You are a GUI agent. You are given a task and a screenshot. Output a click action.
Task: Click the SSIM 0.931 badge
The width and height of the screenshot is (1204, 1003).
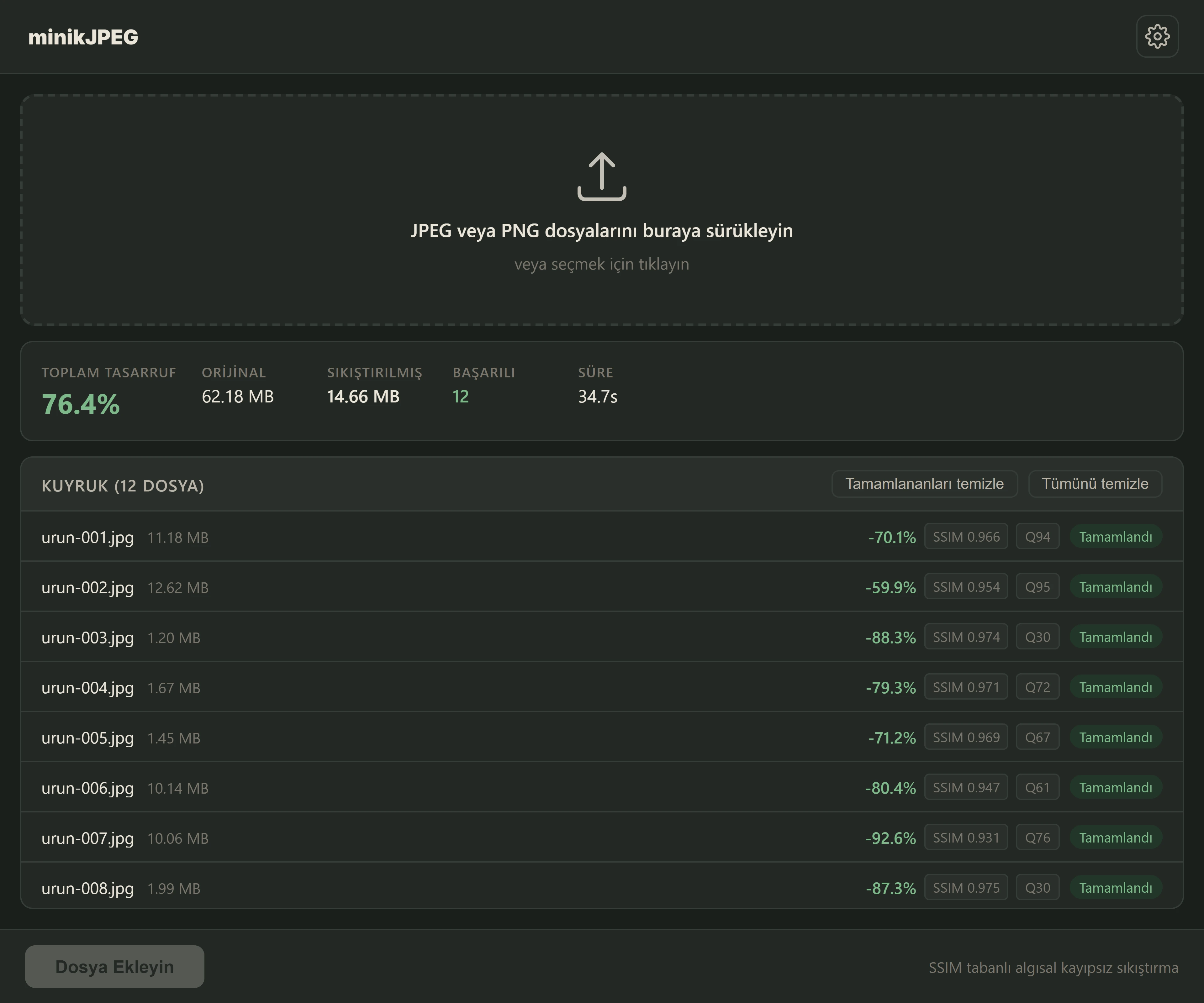click(966, 838)
